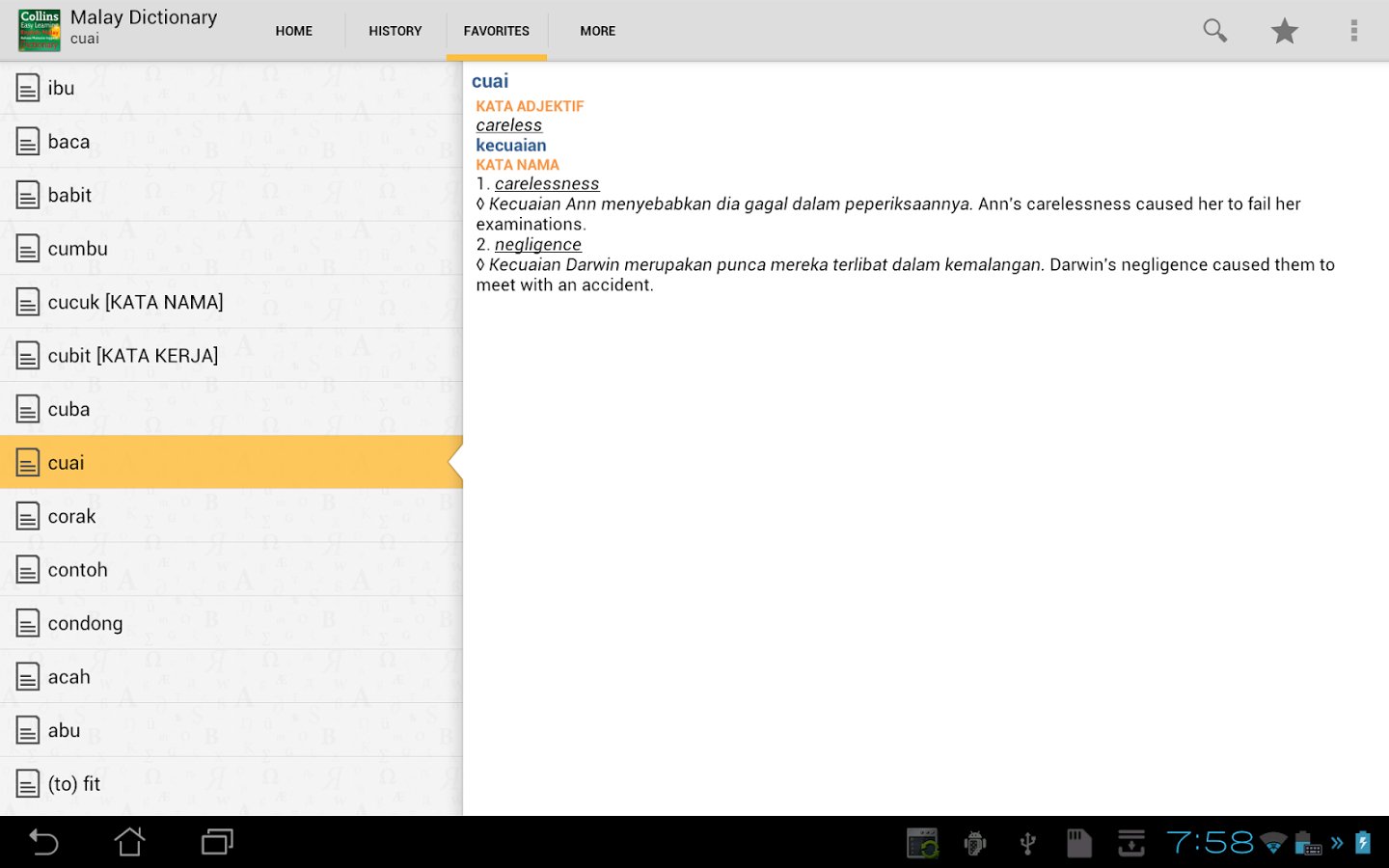
Task: Click the document icon beside contoh
Action: [x=28, y=570]
